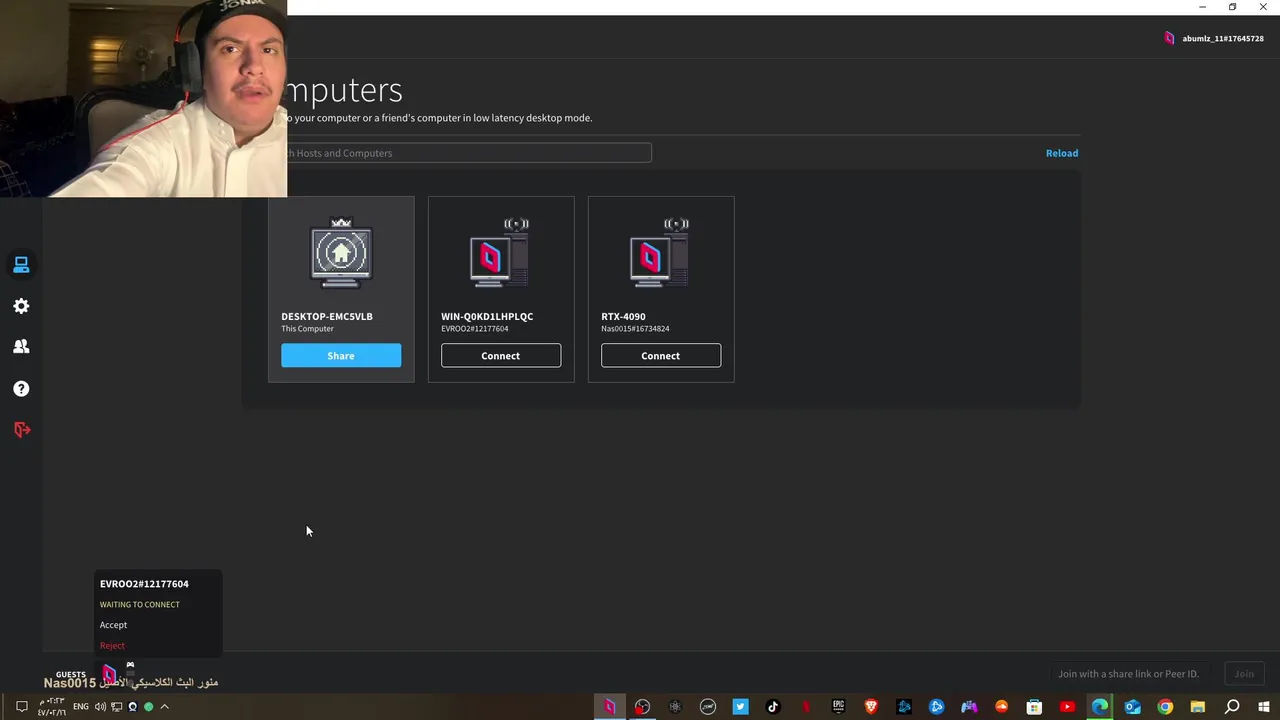Open Parsec settings gear icon

(x=21, y=306)
